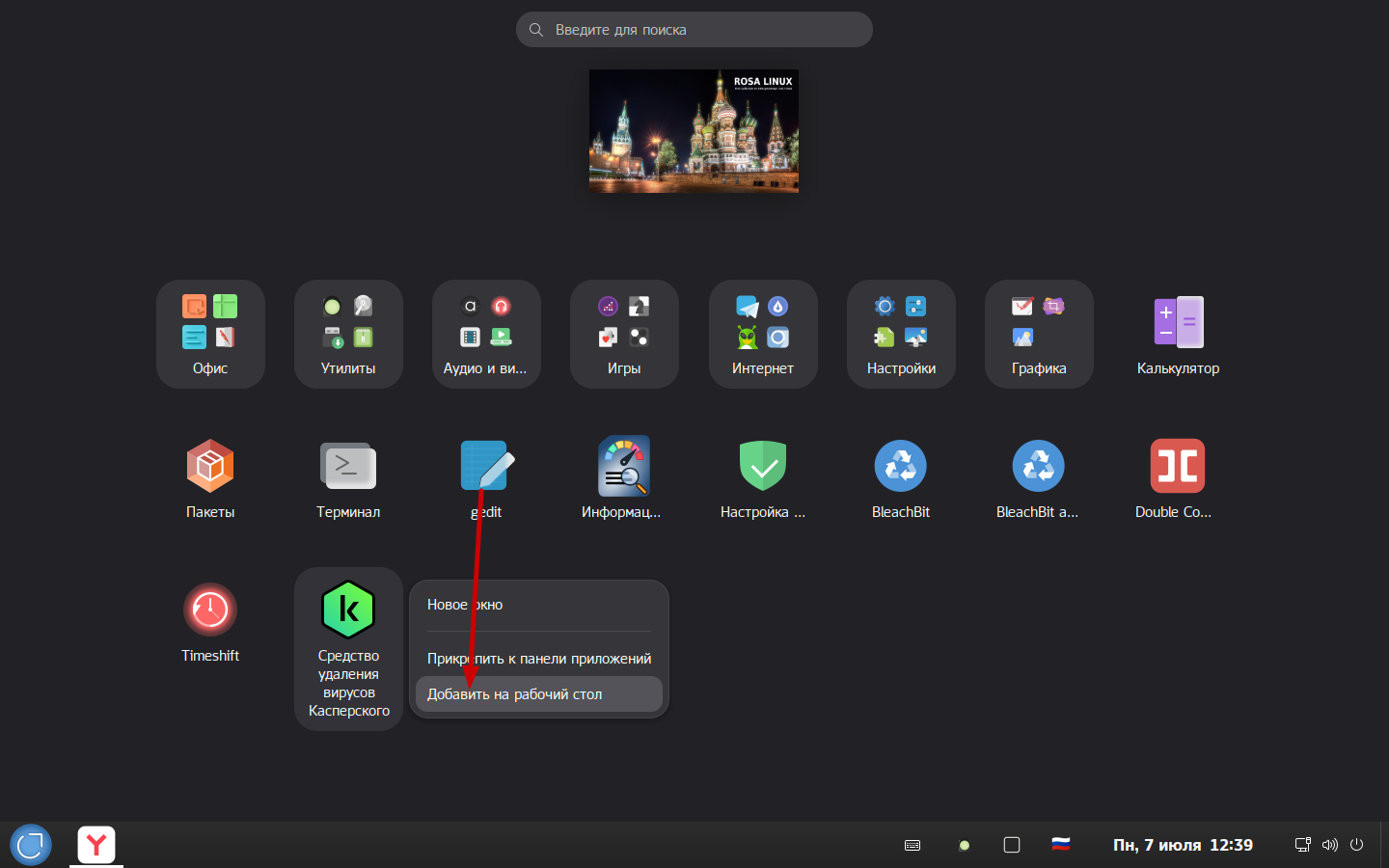Expand the Офис app folder
Image resolution: width=1389 pixels, height=868 pixels.
[x=210, y=334]
